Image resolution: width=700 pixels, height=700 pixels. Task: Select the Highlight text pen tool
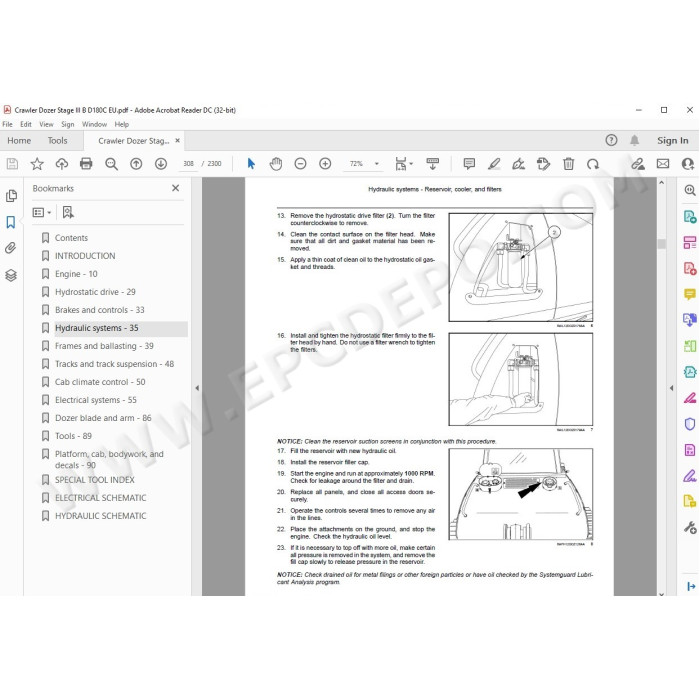tap(494, 164)
